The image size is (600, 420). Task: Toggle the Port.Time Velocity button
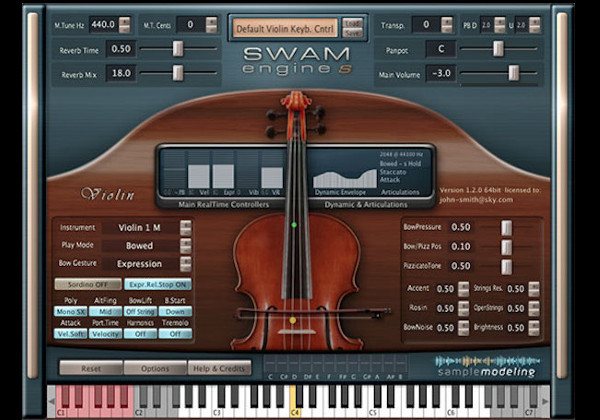click(106, 334)
